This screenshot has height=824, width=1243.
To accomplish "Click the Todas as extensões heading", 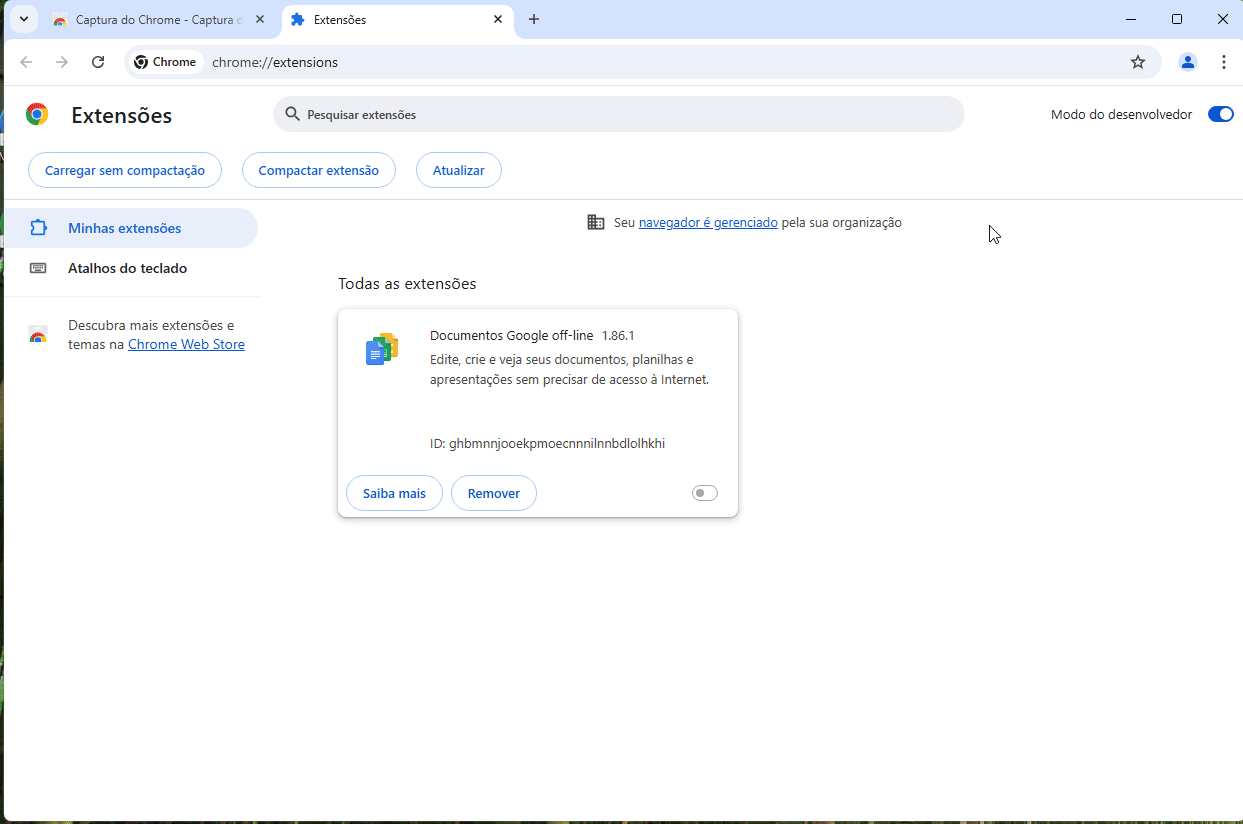I will click(407, 284).
